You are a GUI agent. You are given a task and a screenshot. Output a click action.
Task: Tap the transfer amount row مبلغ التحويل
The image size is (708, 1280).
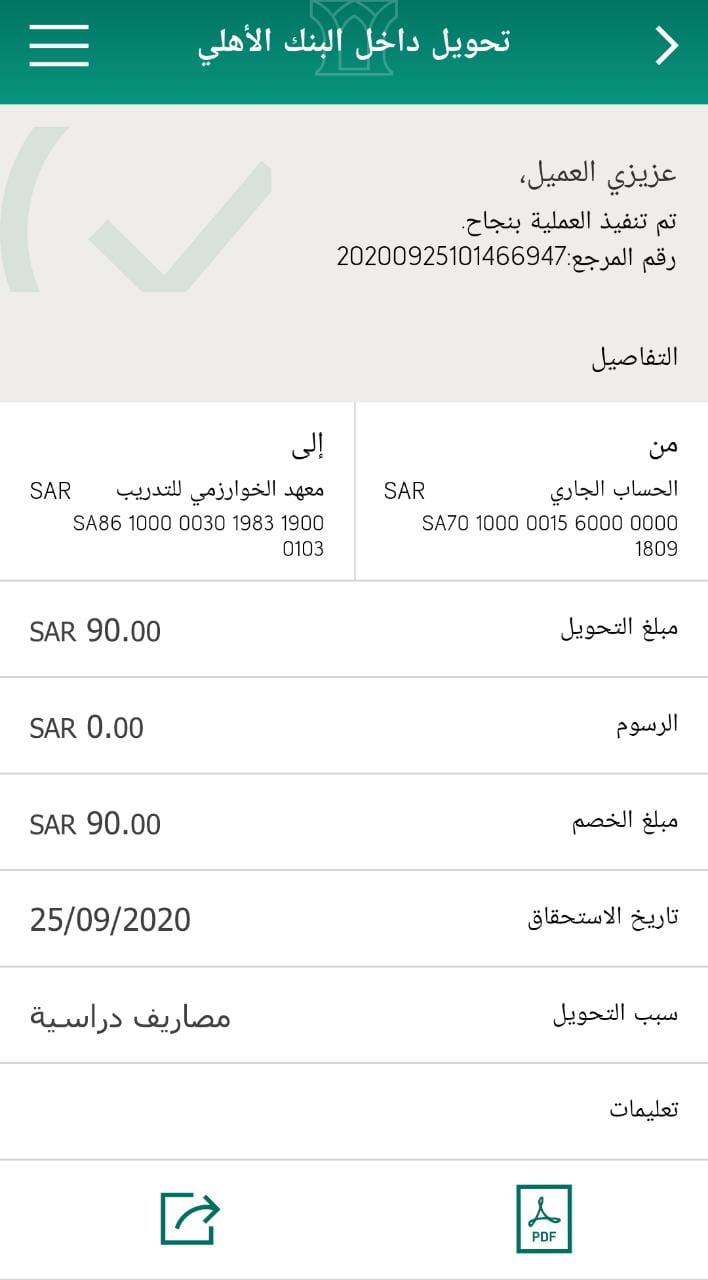pos(354,630)
